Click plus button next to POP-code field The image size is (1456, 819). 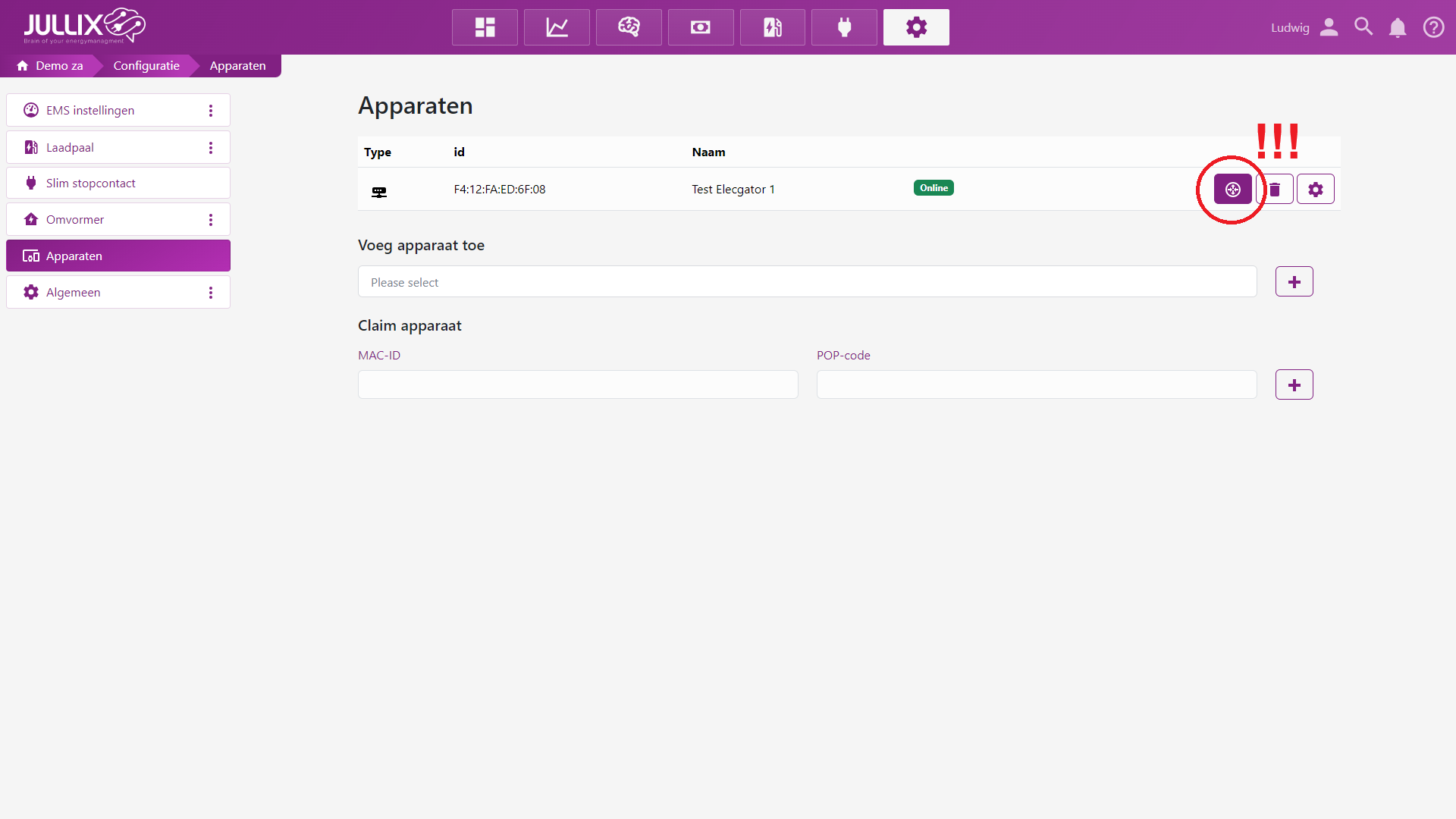[1294, 385]
